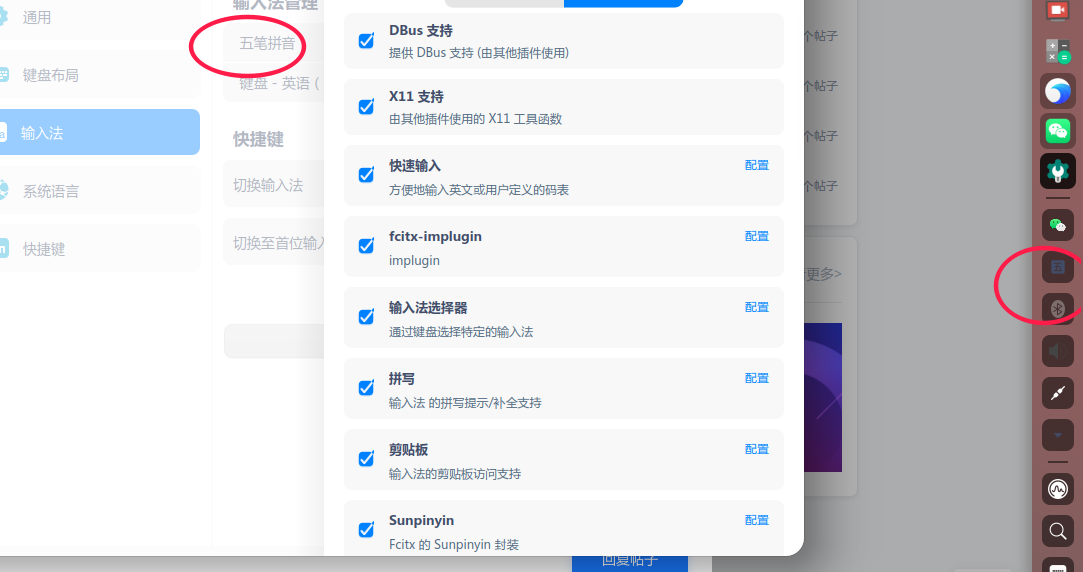Select 输入法 in settings sidebar
The height and width of the screenshot is (572, 1083).
100,133
